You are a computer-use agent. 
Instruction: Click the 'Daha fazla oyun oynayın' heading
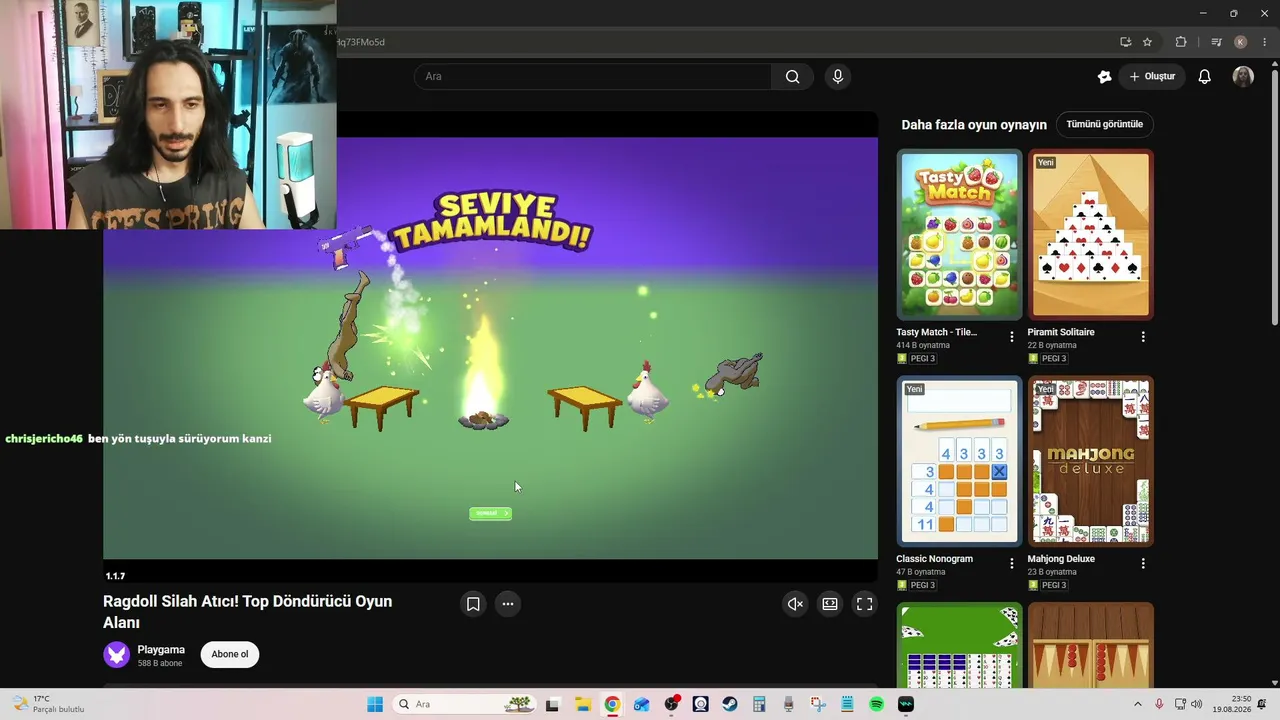974,125
